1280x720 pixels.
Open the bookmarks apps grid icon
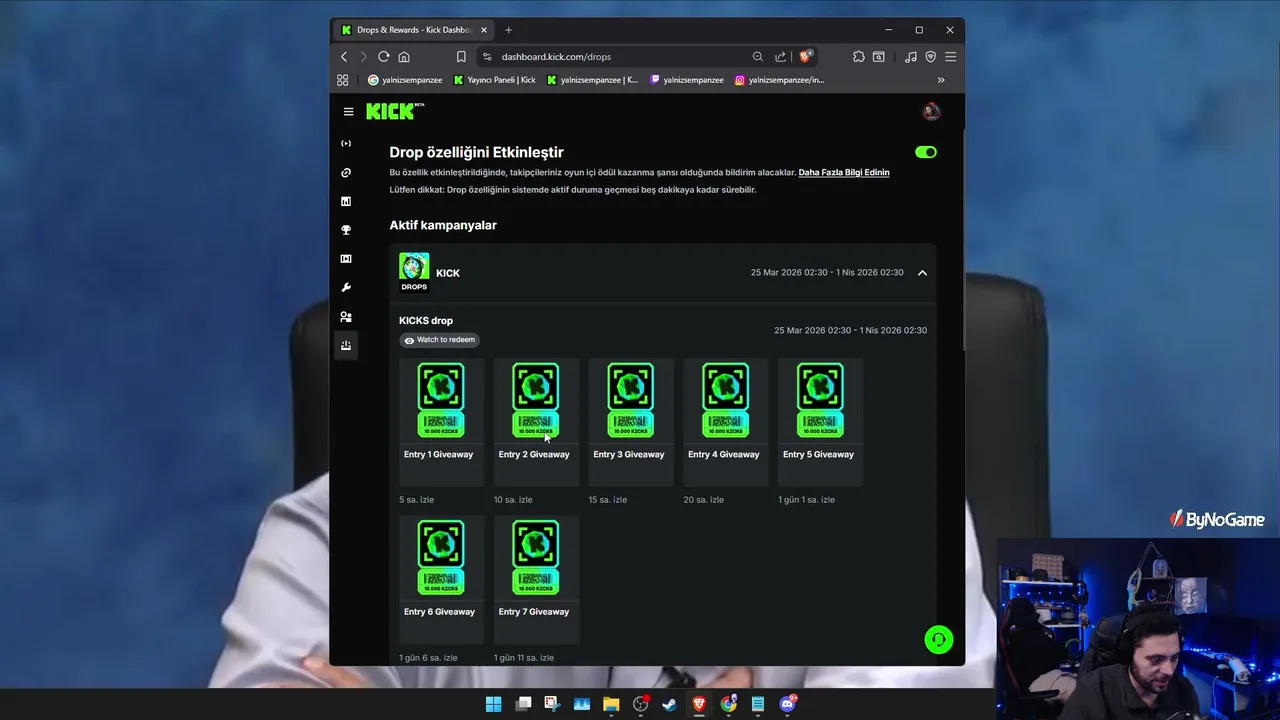343,80
